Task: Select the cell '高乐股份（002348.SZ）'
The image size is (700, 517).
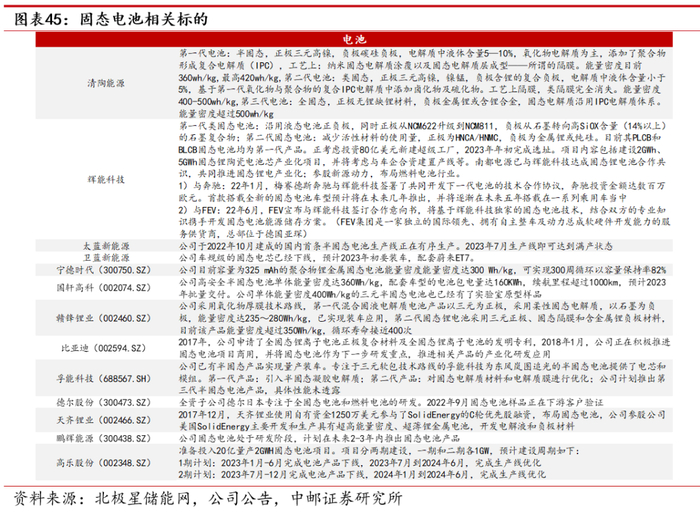Action: click(104, 463)
